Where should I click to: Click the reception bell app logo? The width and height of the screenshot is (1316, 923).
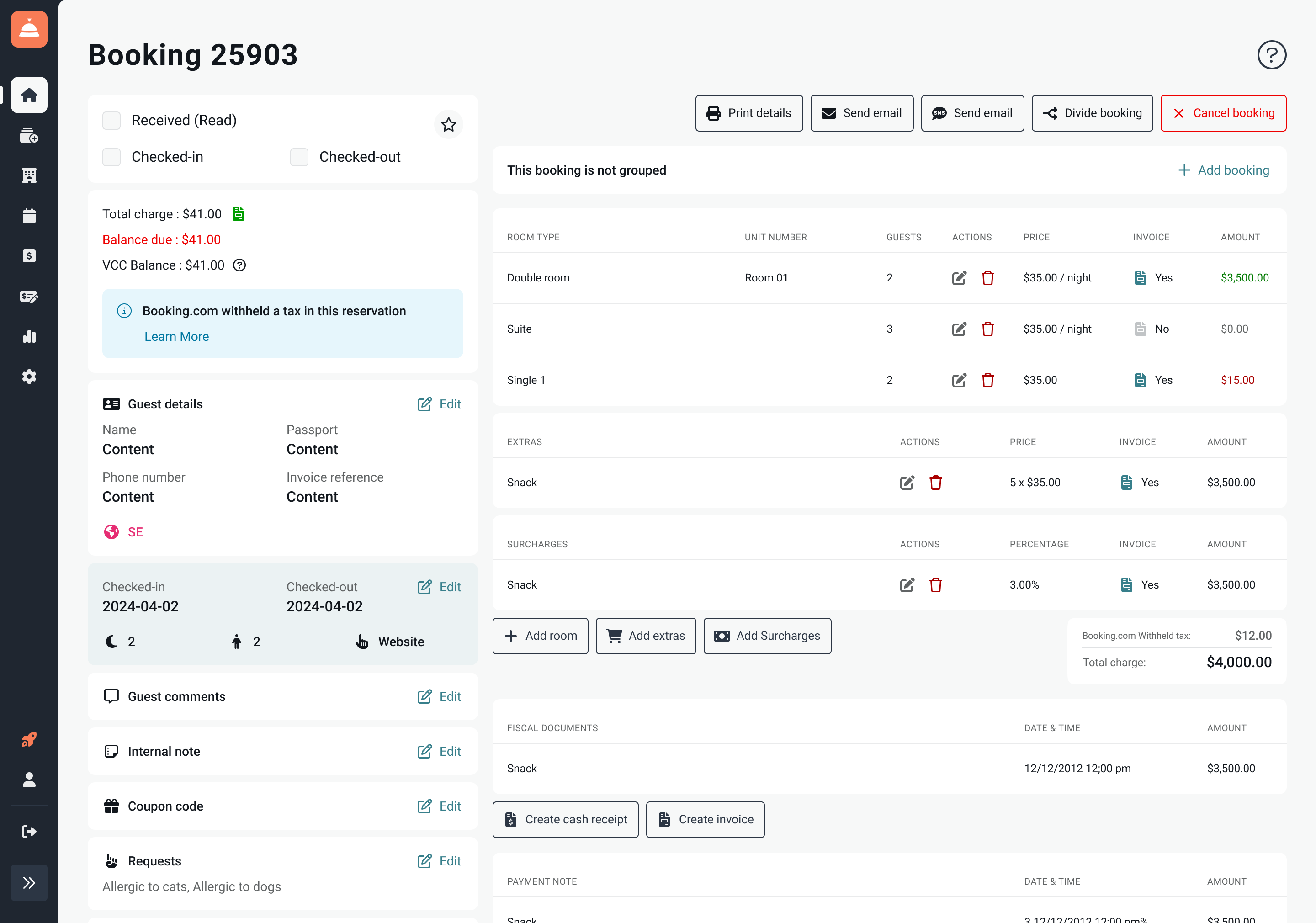pyautogui.click(x=29, y=29)
